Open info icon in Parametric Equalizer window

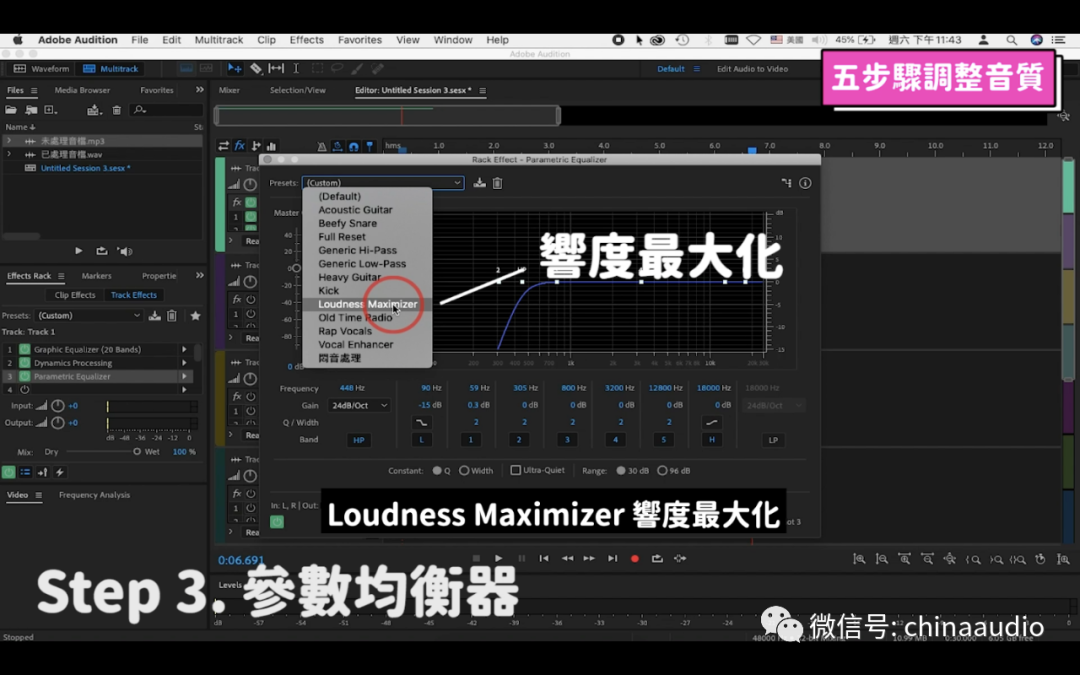[x=805, y=183]
